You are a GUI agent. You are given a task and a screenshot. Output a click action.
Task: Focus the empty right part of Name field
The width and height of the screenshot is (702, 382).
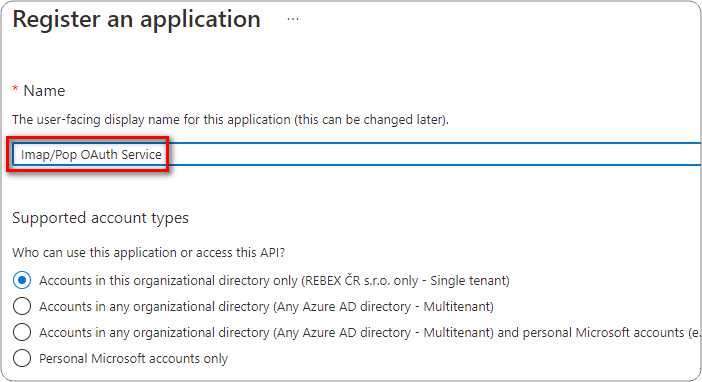[x=434, y=155]
